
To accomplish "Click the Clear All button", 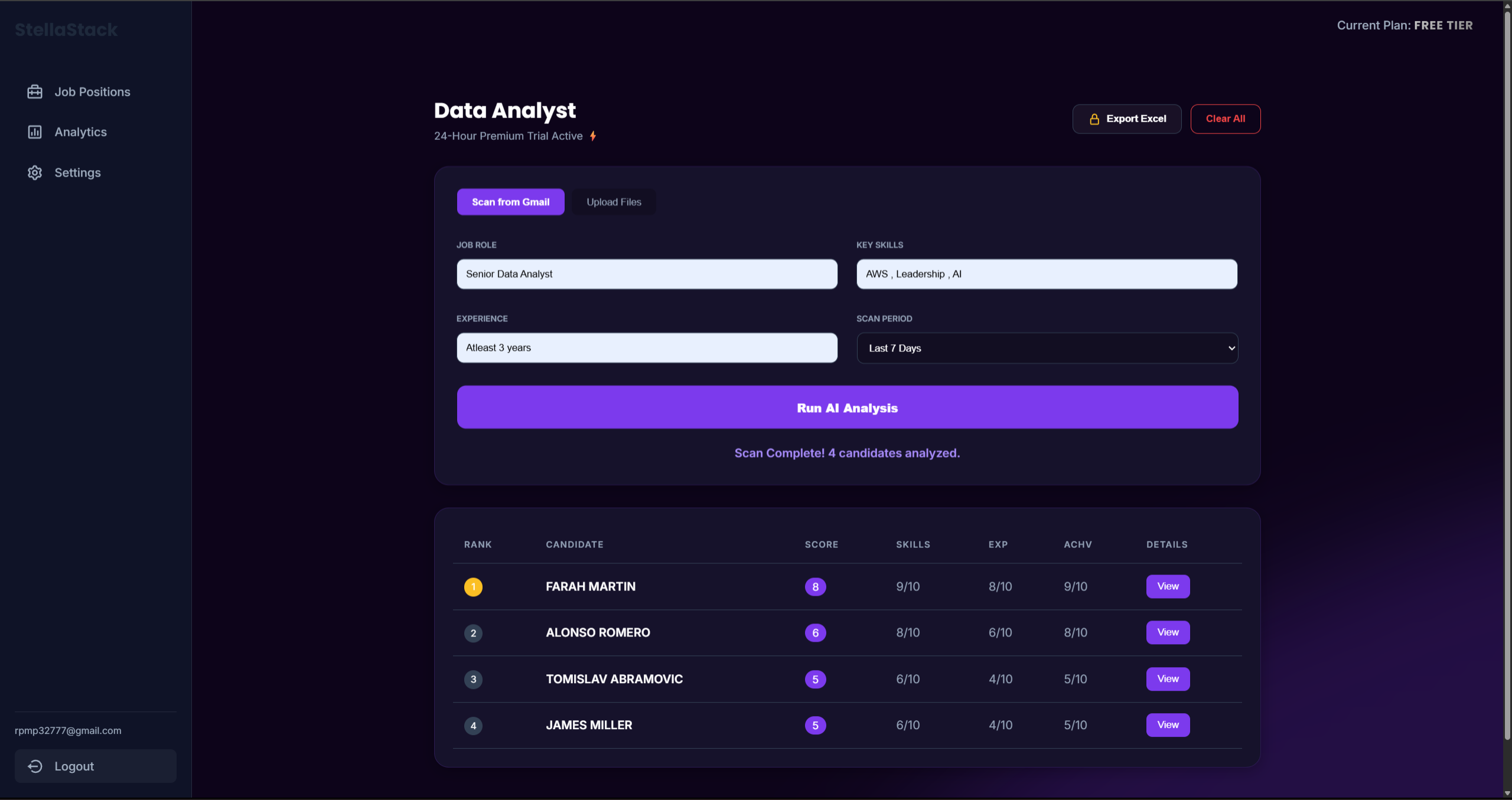I will coord(1225,119).
